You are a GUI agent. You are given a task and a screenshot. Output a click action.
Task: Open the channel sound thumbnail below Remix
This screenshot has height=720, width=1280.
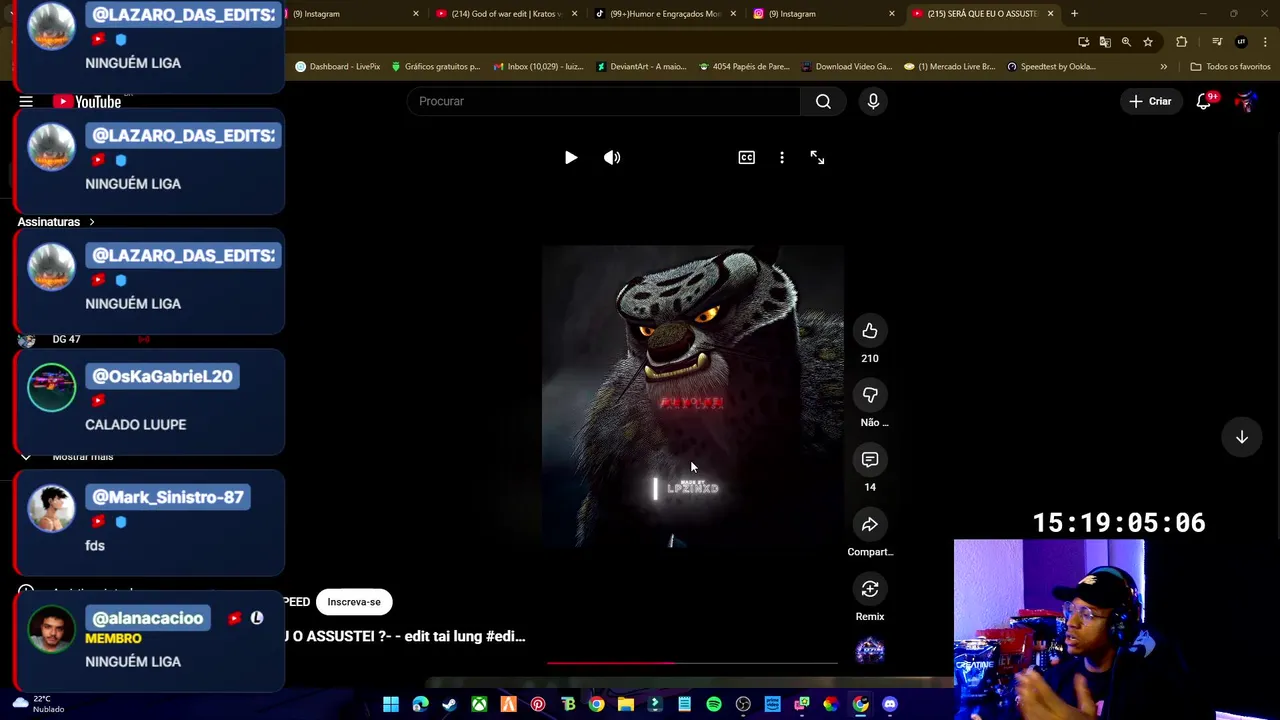coord(870,651)
